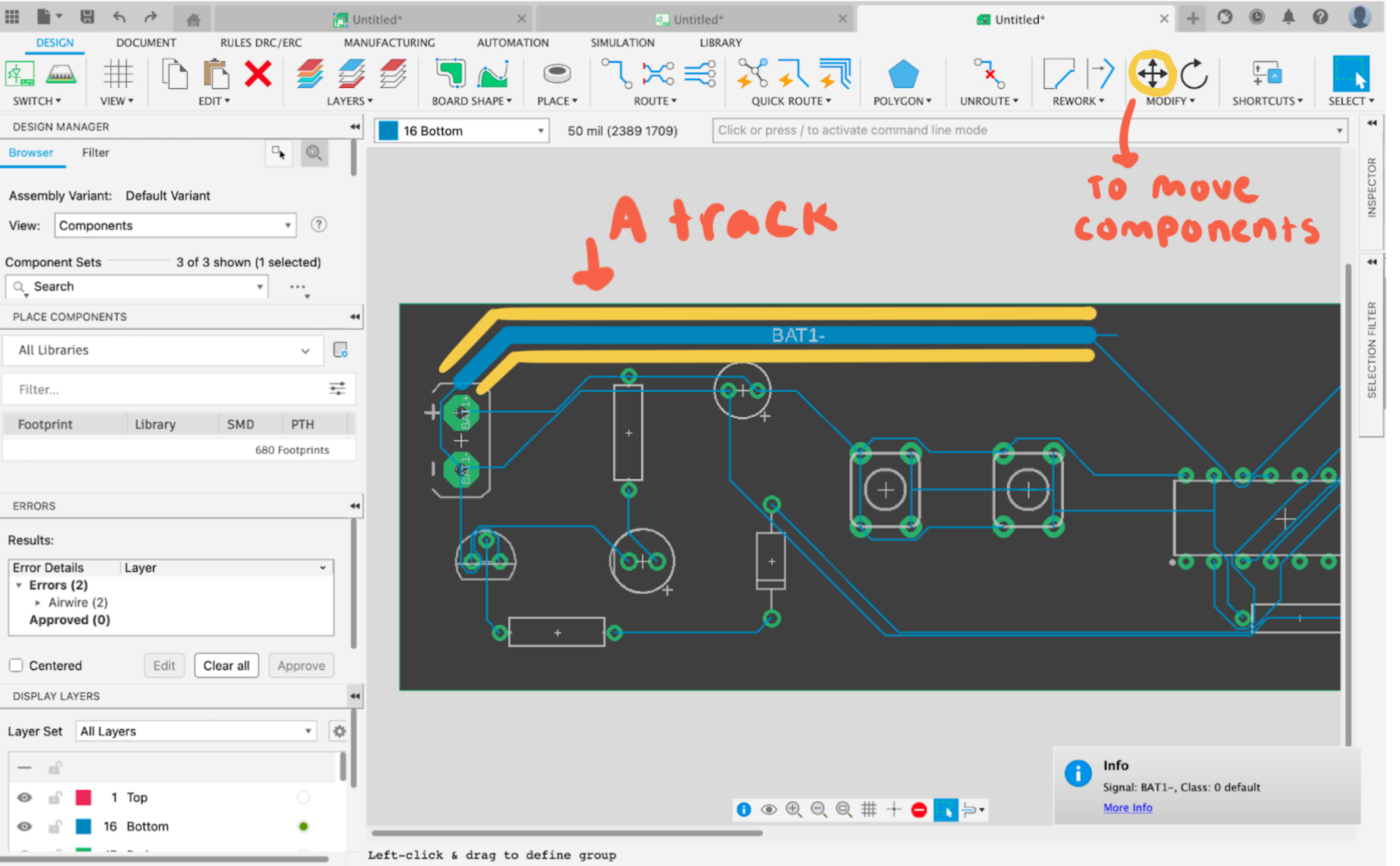Select the Polygon pour tool
1400x866 pixels.
(903, 74)
